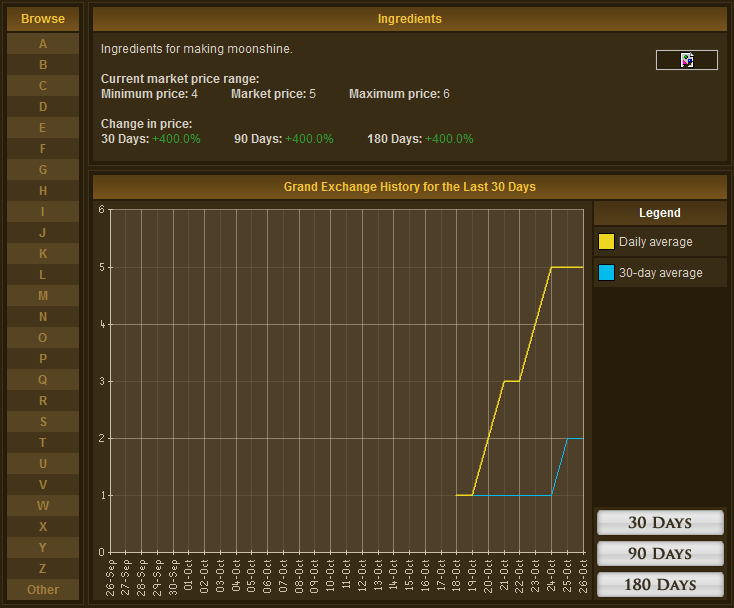Click the 24-Oct date marker on chart axis
The width and height of the screenshot is (734, 608).
pyautogui.click(x=552, y=577)
